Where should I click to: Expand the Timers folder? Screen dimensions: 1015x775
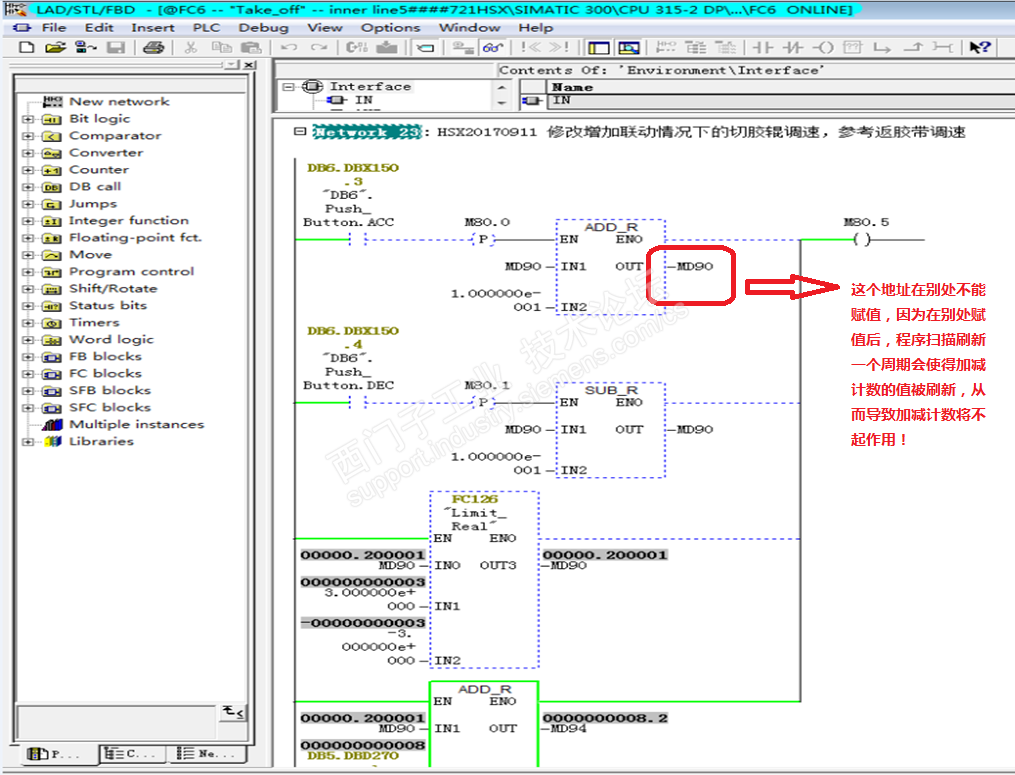[28, 323]
